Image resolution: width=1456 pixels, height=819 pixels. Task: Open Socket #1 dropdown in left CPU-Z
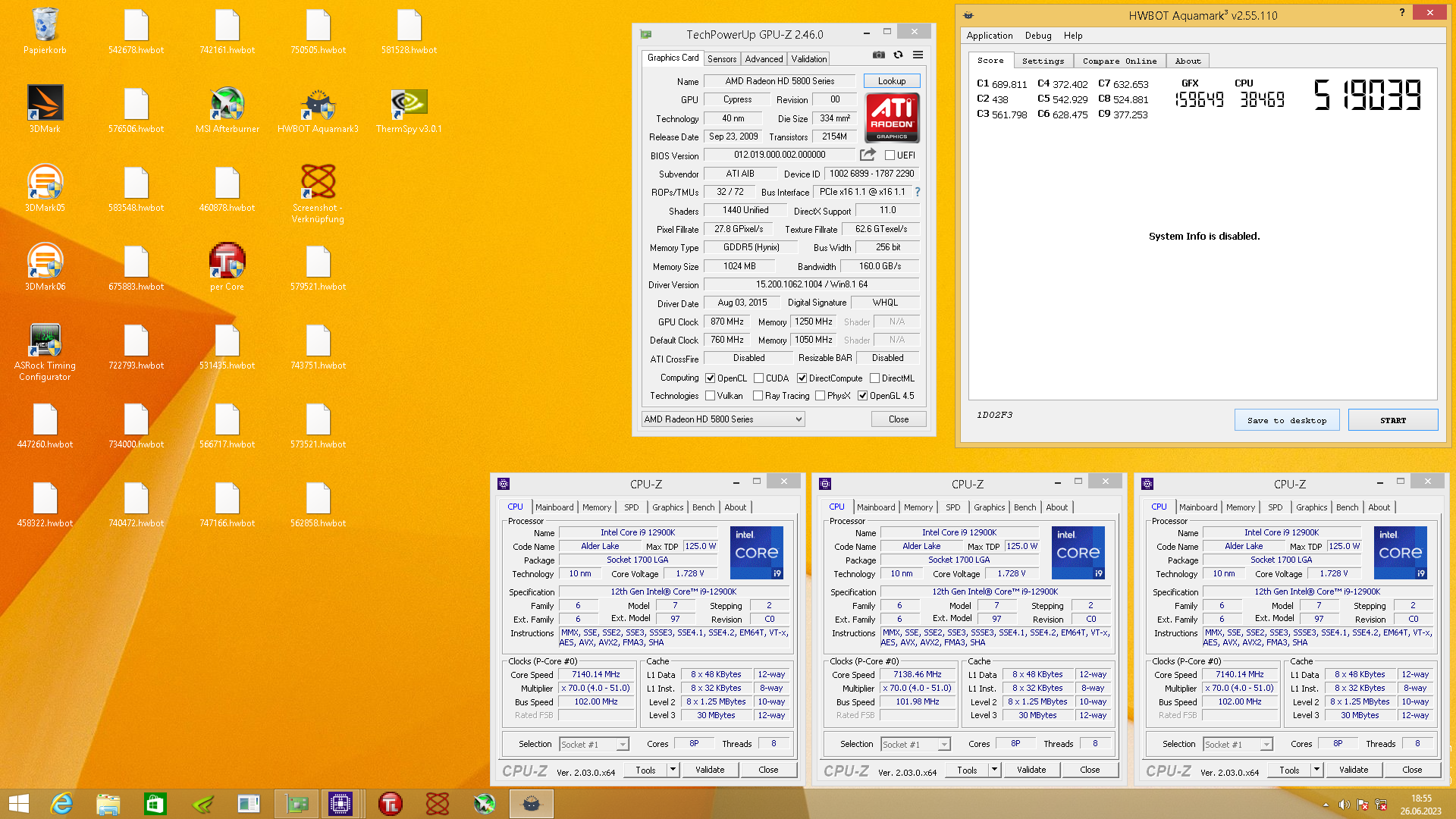tap(595, 745)
